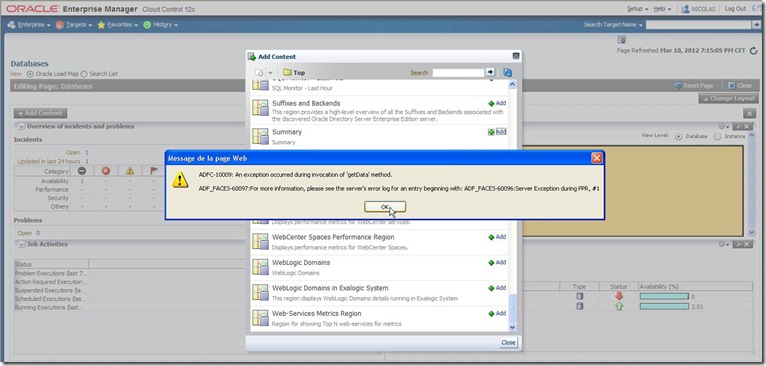Add the Web-Services Metrics Region

pyautogui.click(x=497, y=313)
